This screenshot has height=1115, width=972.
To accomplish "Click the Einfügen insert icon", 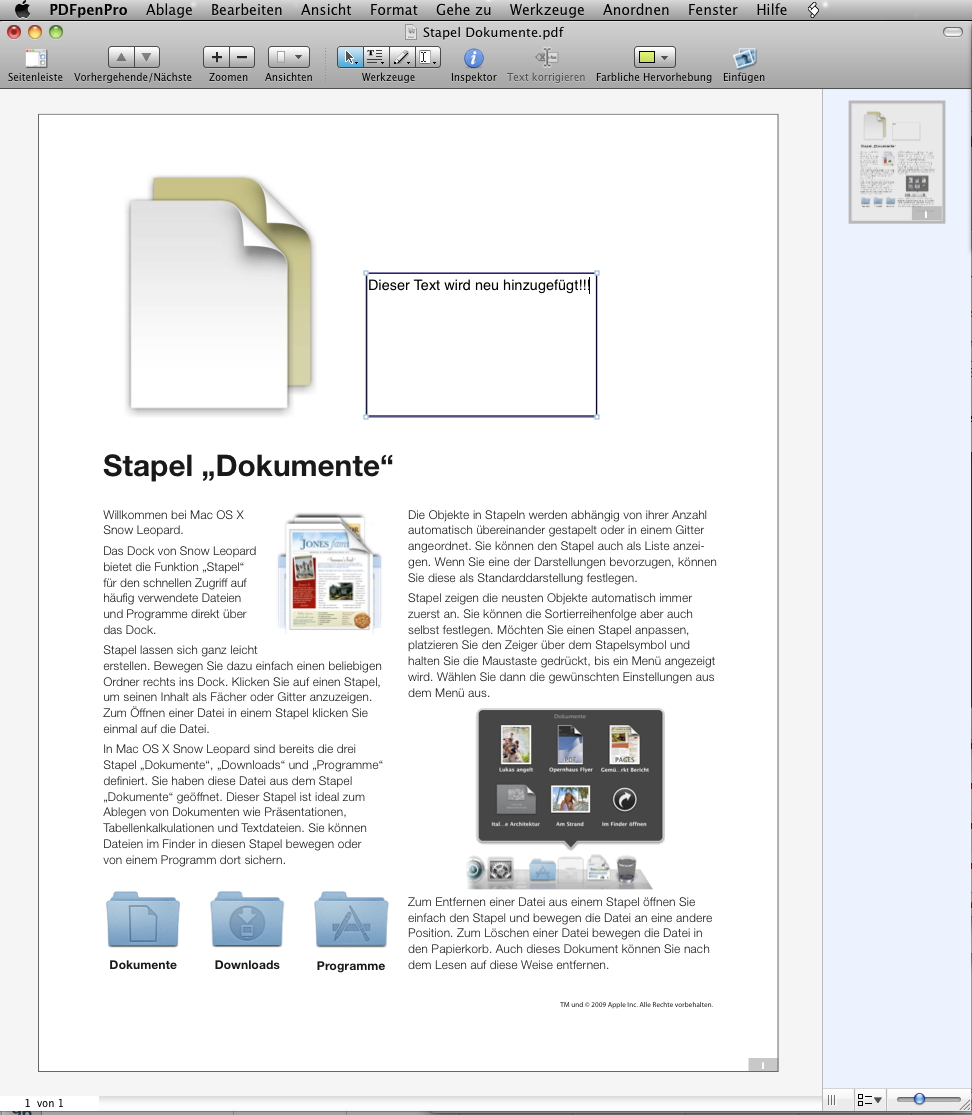I will 743,58.
